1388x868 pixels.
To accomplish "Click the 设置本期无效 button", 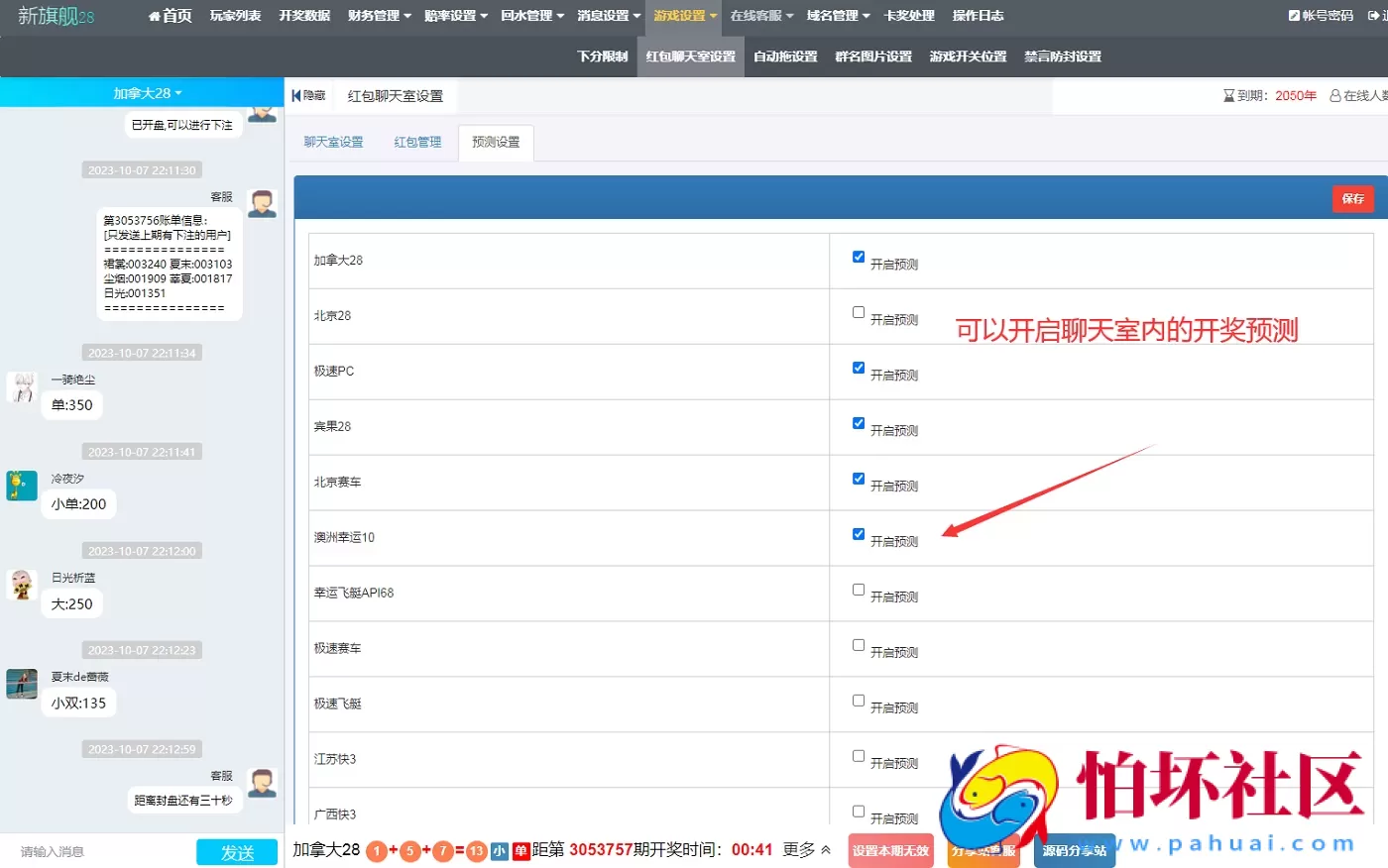I will click(x=889, y=850).
